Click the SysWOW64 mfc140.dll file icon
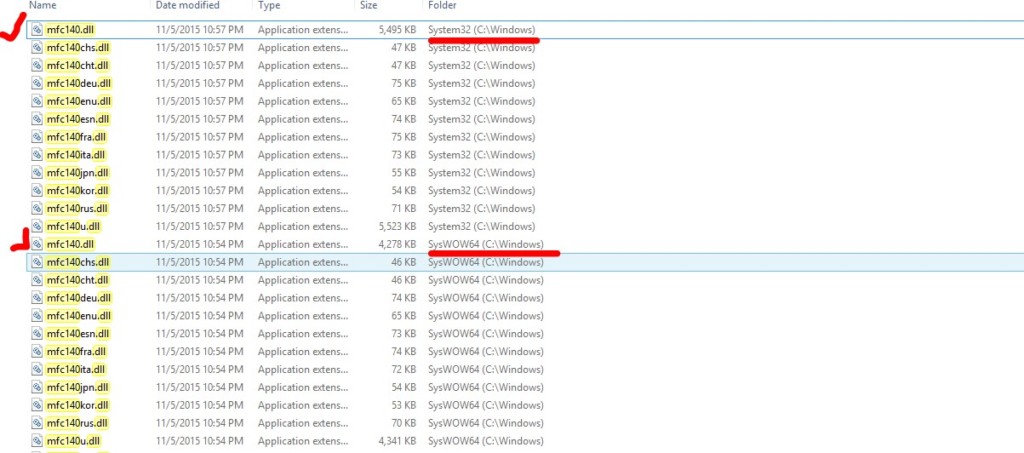 point(37,244)
